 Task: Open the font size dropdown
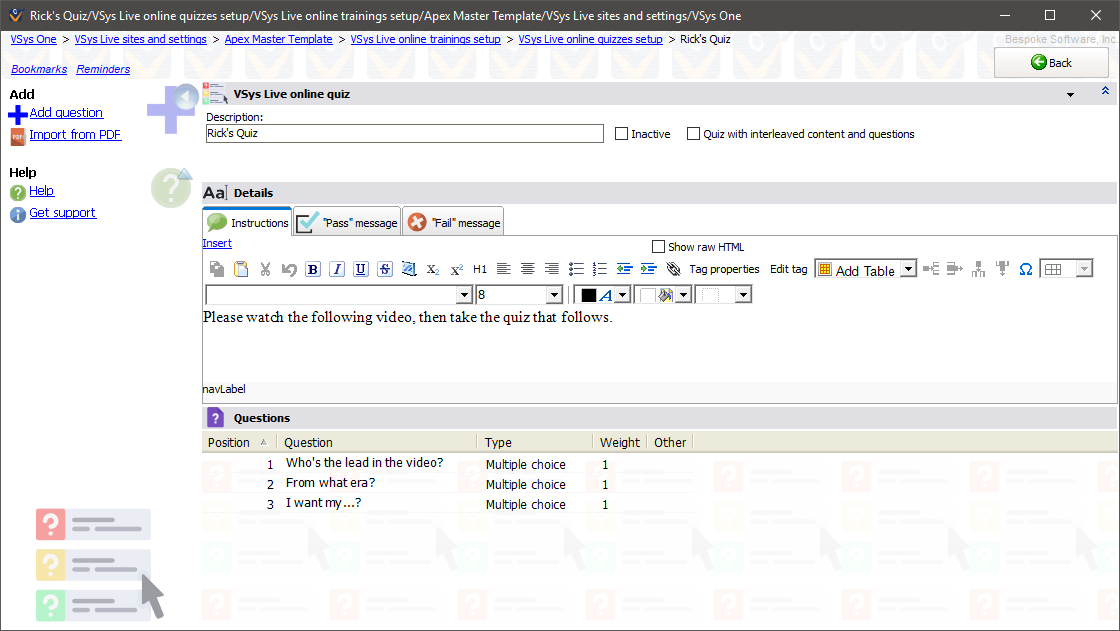[553, 295]
